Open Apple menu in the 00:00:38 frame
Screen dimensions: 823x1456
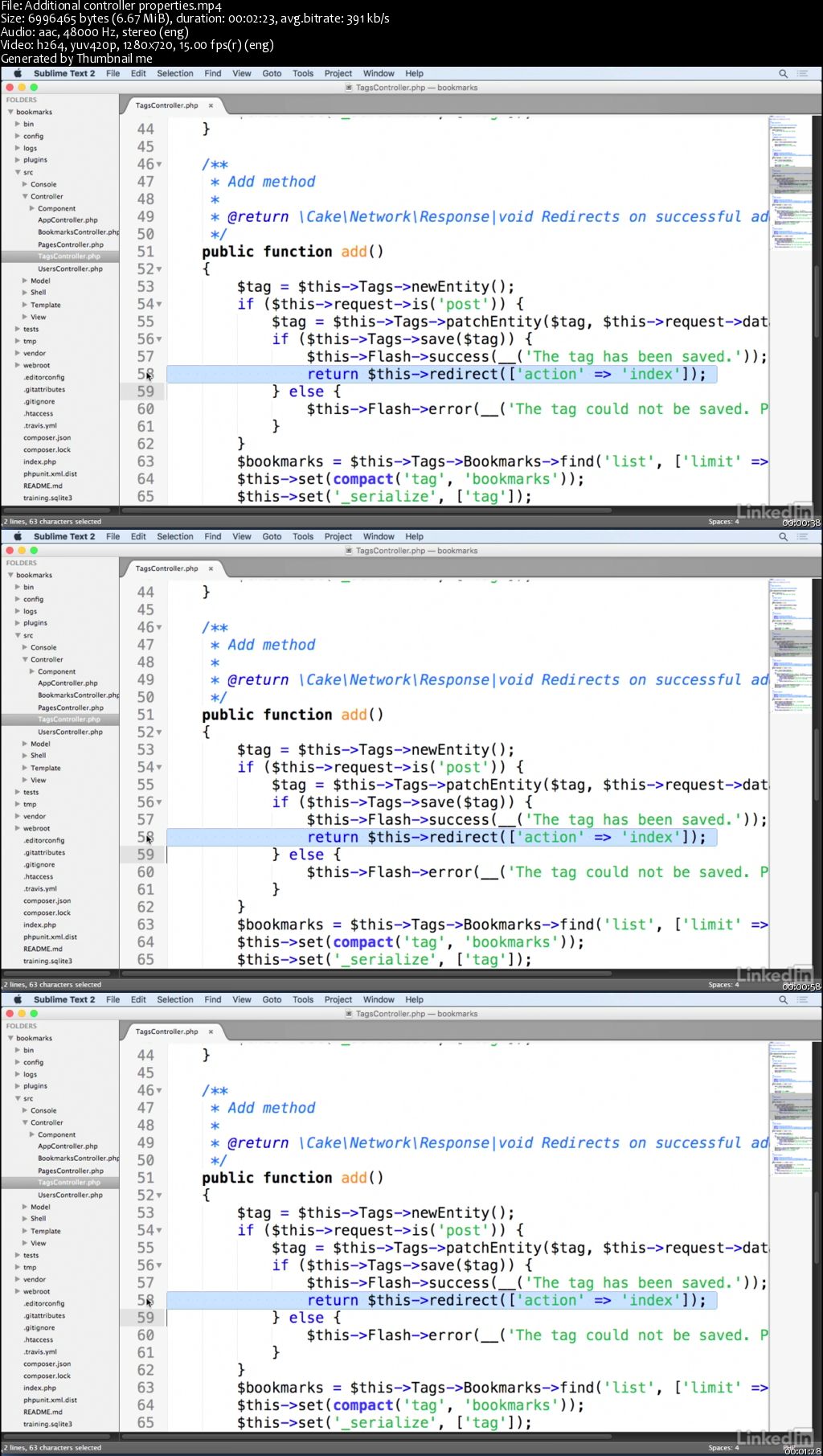[x=18, y=73]
